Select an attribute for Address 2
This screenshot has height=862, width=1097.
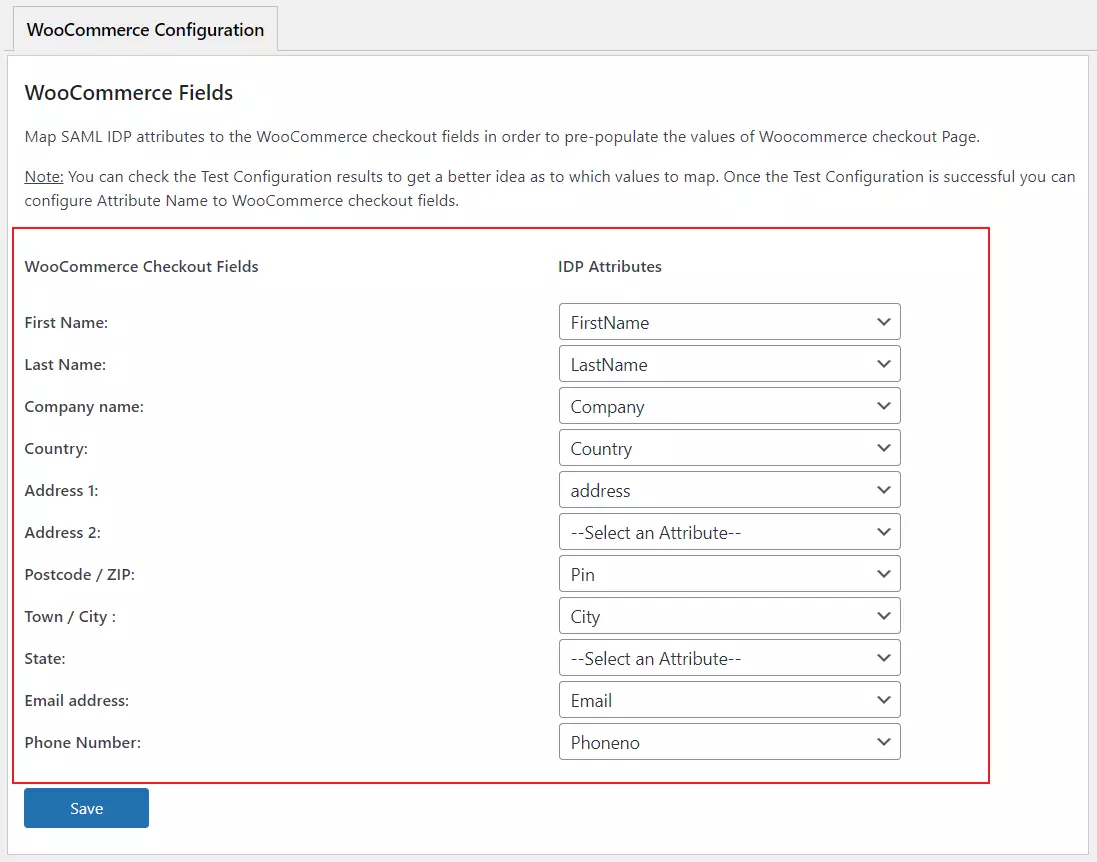pyautogui.click(x=730, y=532)
